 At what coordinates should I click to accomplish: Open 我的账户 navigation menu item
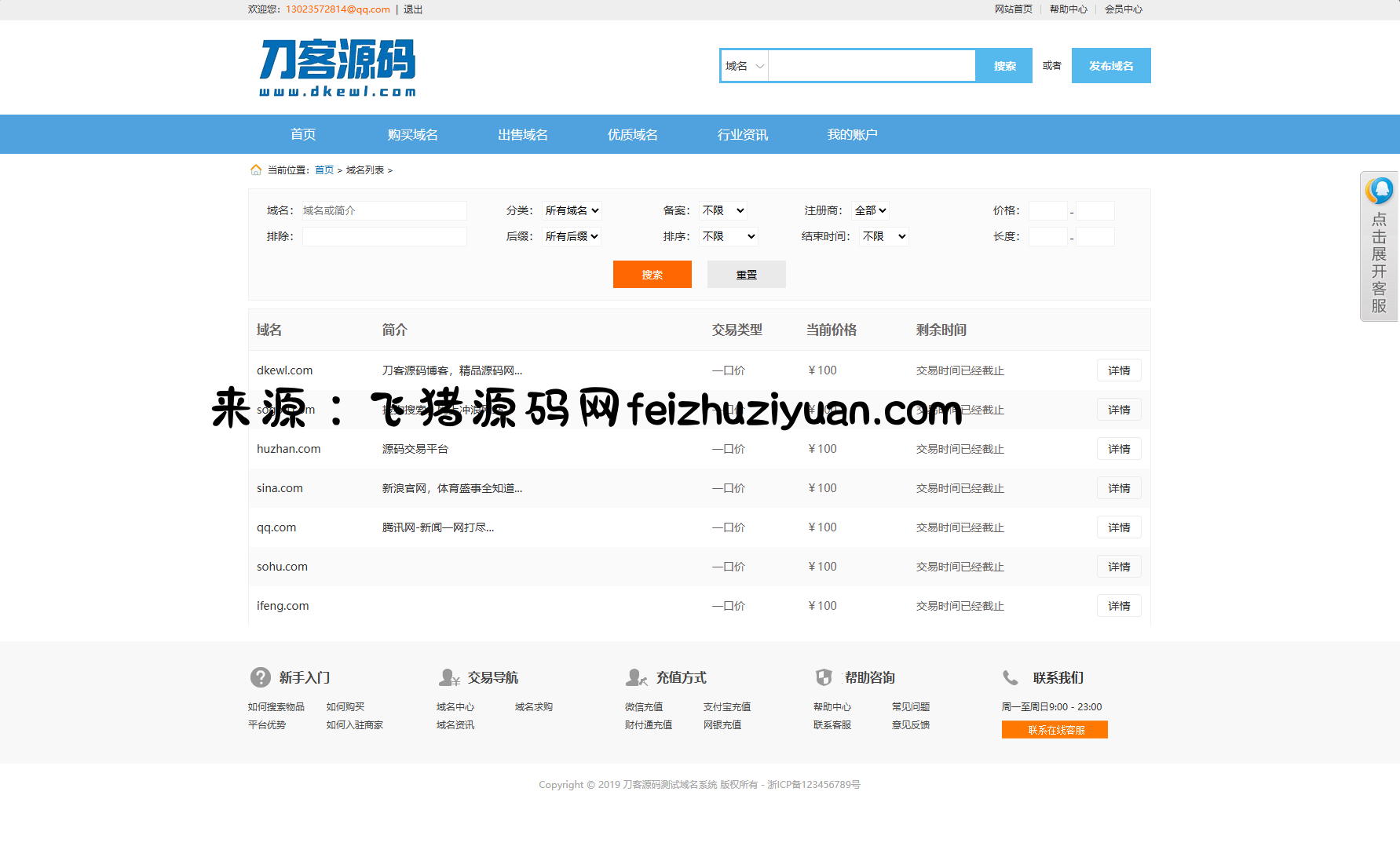[x=852, y=135]
